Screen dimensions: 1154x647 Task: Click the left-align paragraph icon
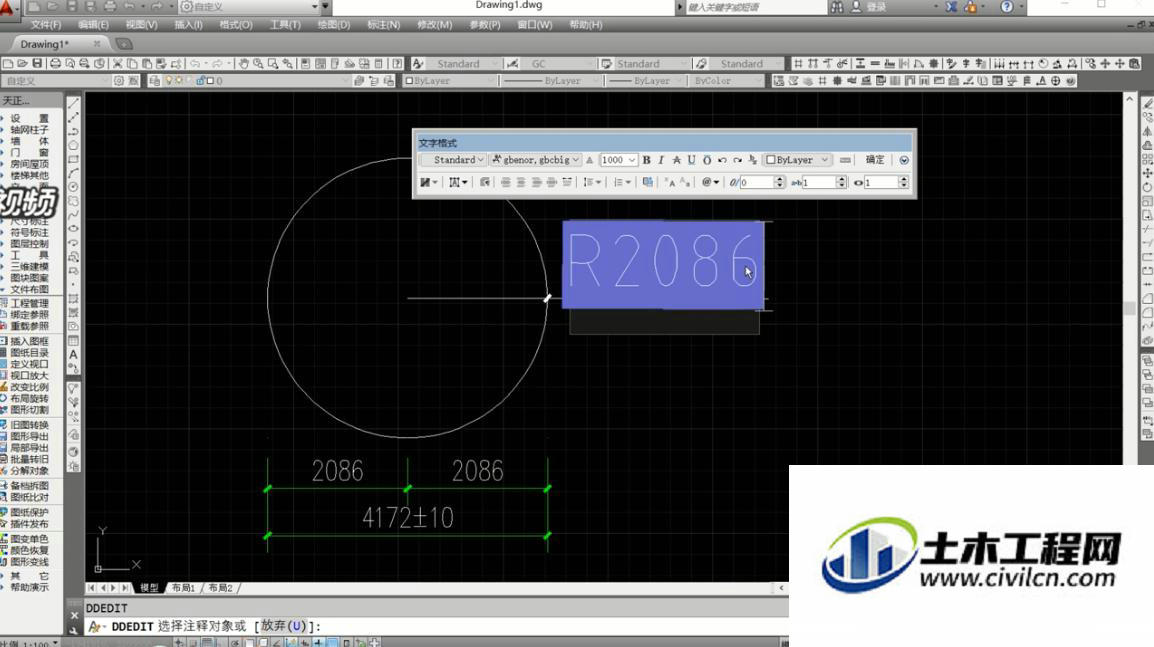click(506, 182)
